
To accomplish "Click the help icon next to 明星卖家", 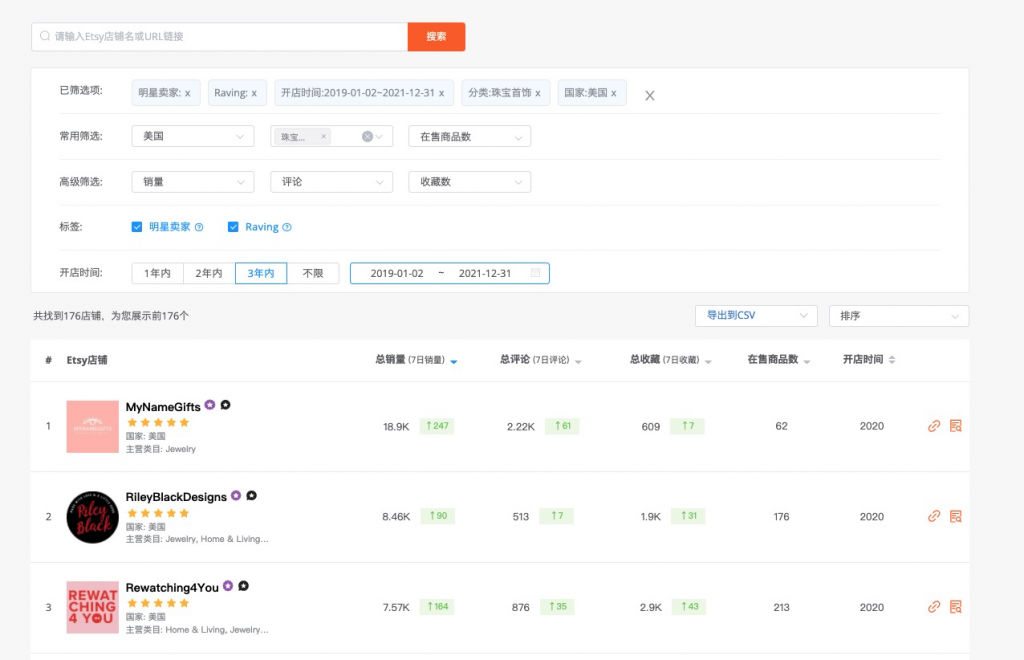I will click(199, 227).
